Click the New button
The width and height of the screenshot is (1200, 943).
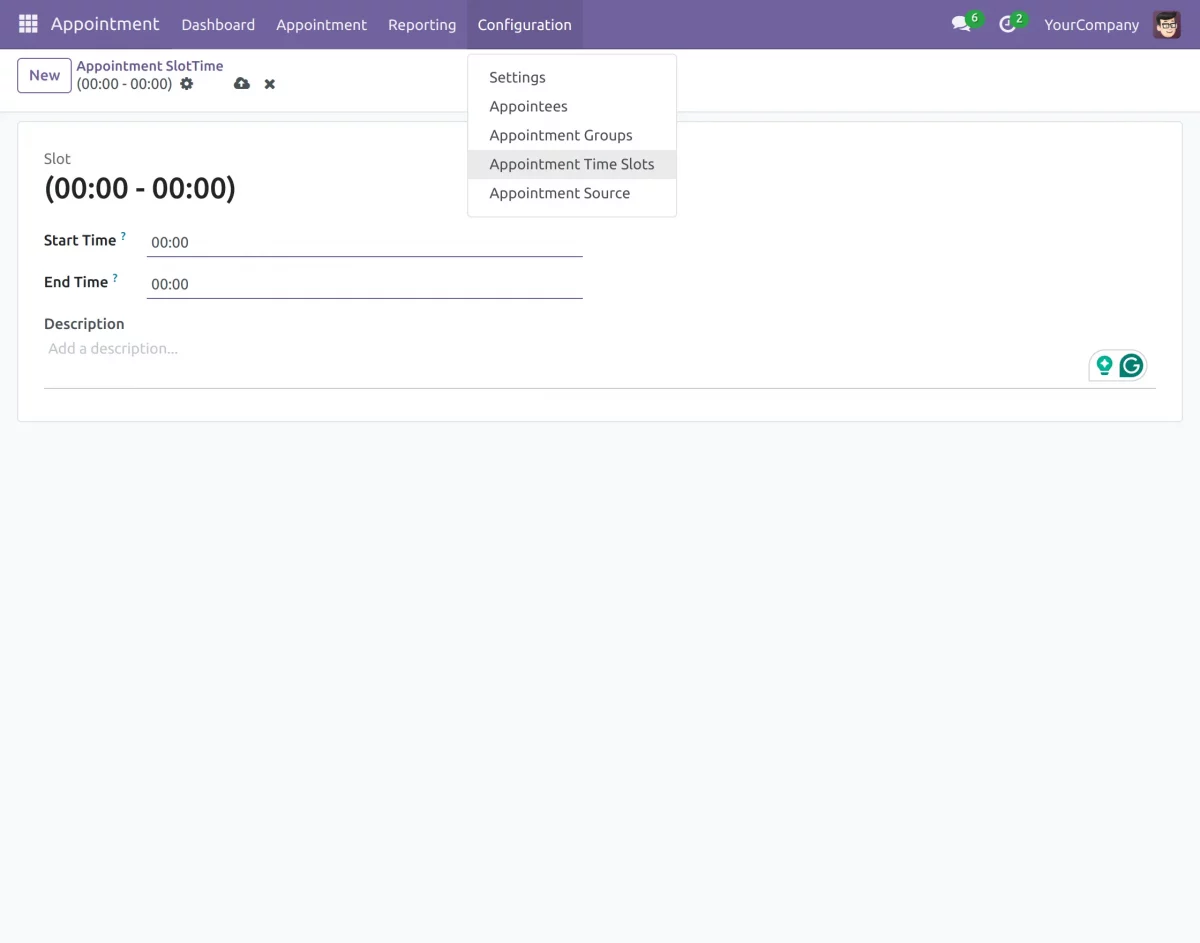pos(44,75)
